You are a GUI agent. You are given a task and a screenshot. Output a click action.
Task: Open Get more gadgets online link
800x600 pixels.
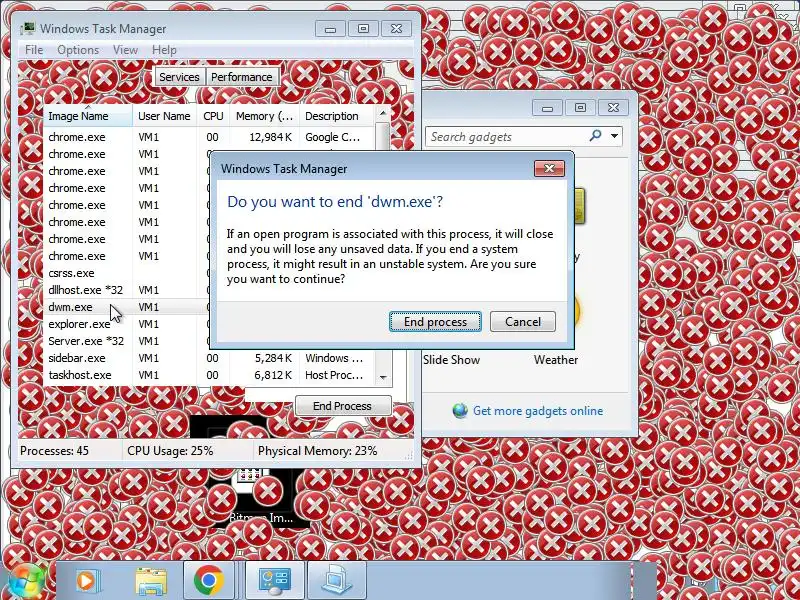(538, 411)
